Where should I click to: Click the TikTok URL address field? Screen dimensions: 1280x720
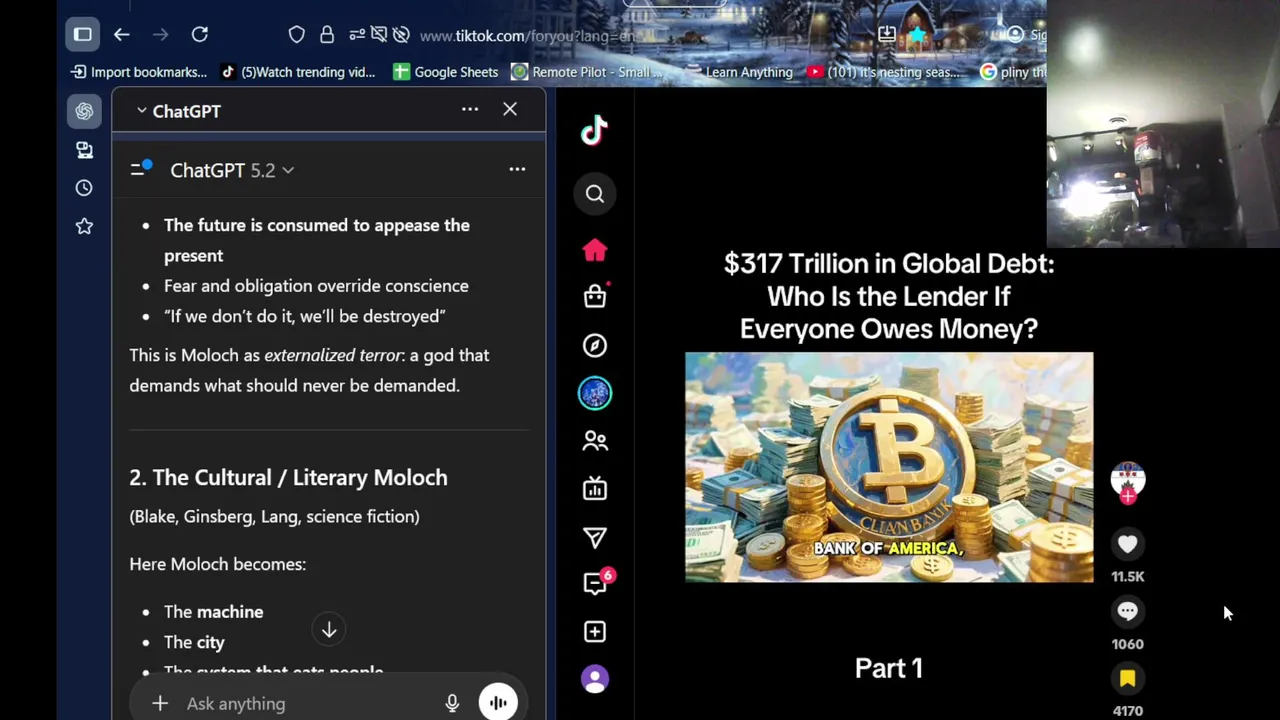click(x=530, y=36)
